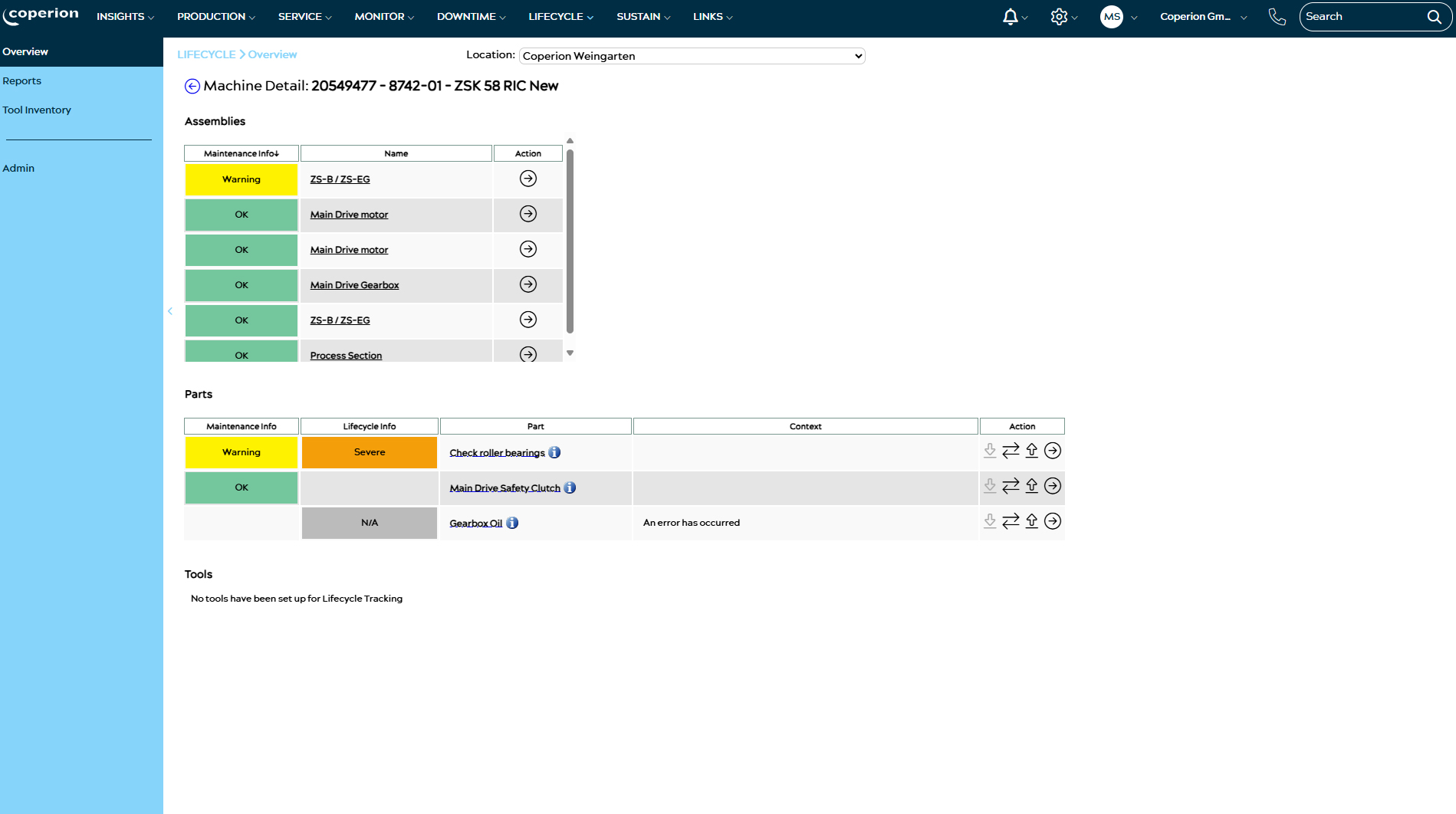Open the Location dropdown Coperion Weingarten
The width and height of the screenshot is (1456, 814).
tap(692, 56)
